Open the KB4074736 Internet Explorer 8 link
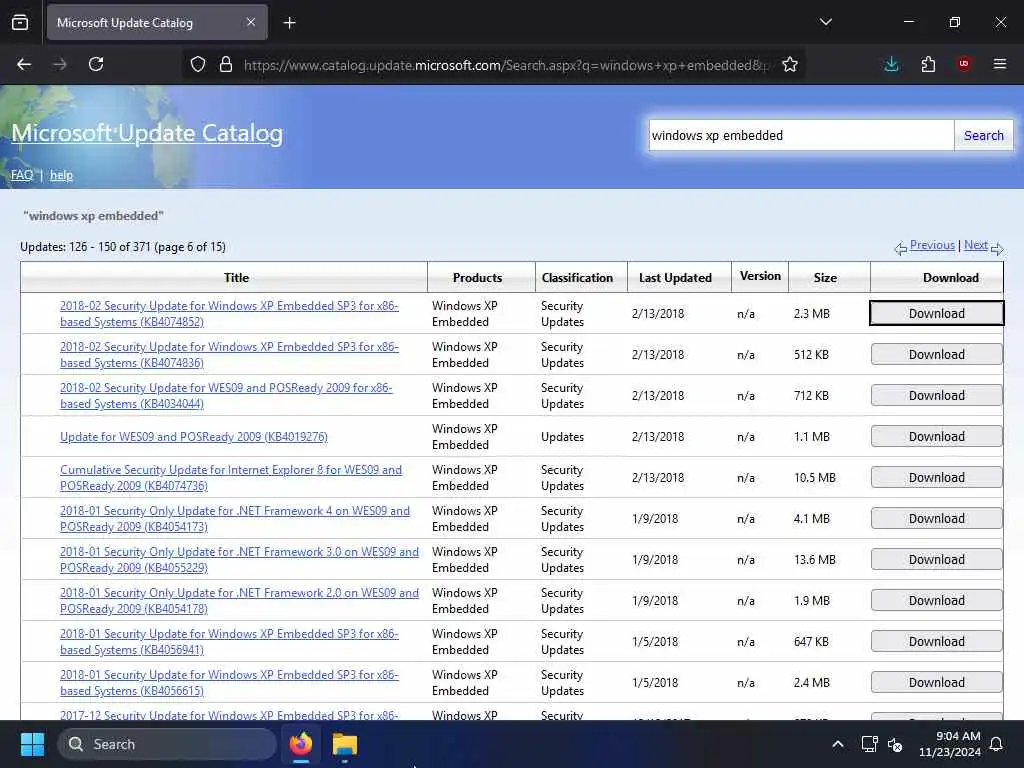The image size is (1024, 768). click(x=231, y=477)
